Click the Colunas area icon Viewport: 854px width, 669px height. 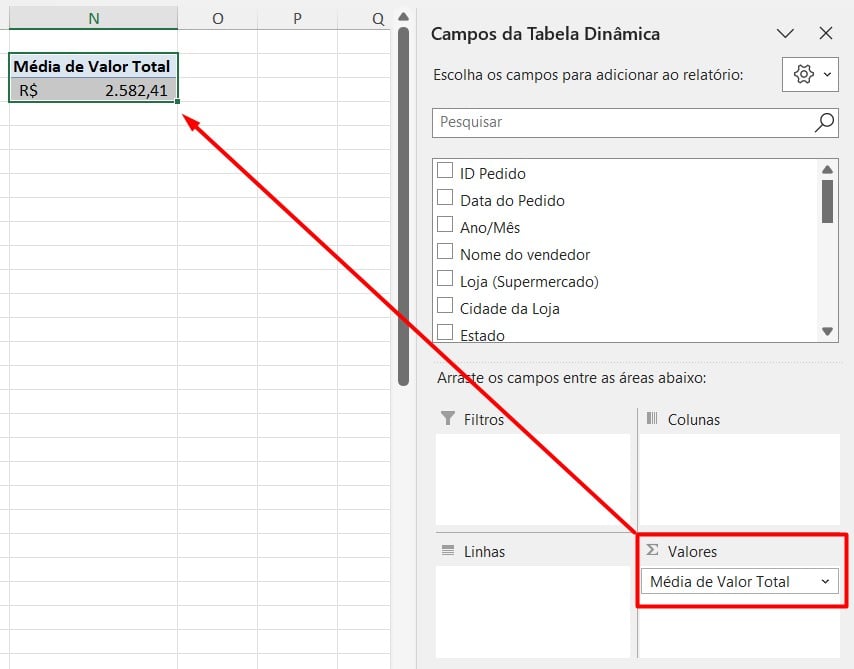point(652,419)
